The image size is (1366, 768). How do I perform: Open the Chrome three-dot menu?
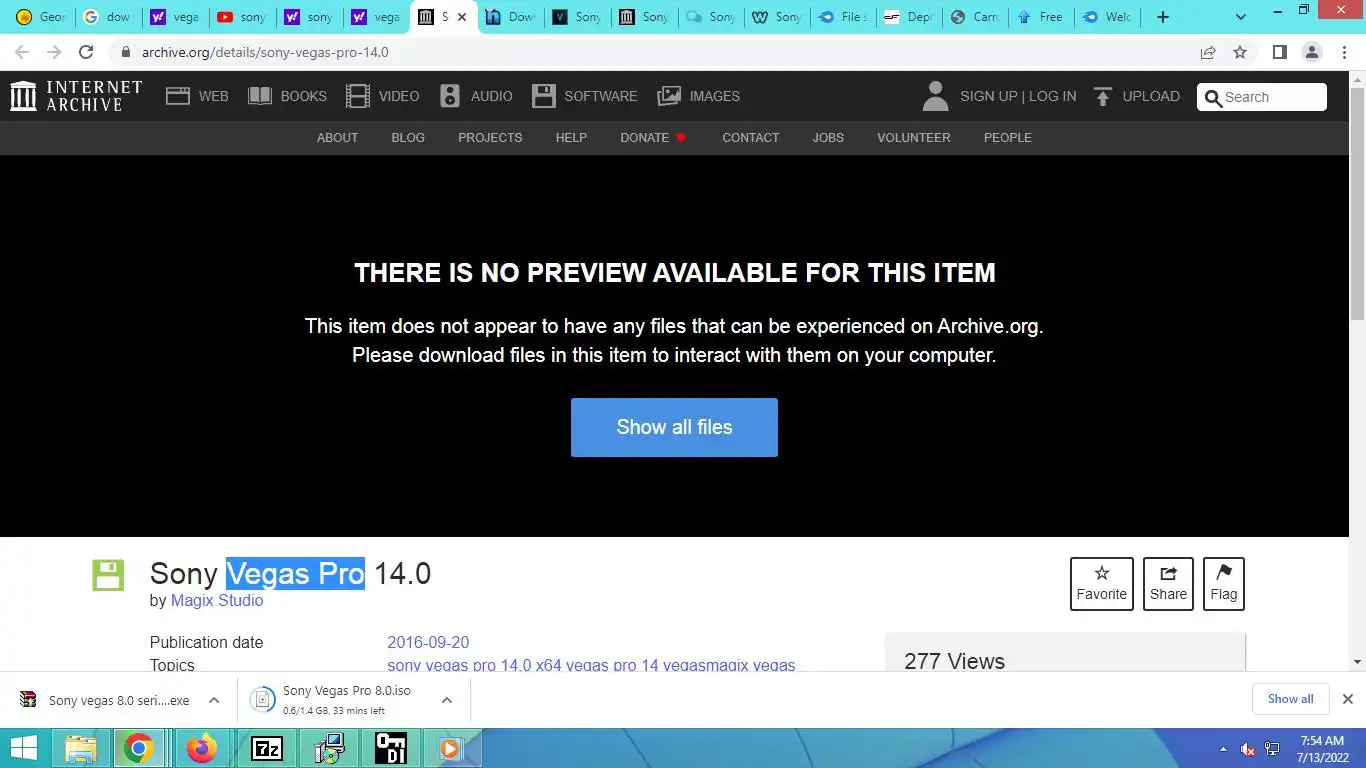(x=1344, y=52)
